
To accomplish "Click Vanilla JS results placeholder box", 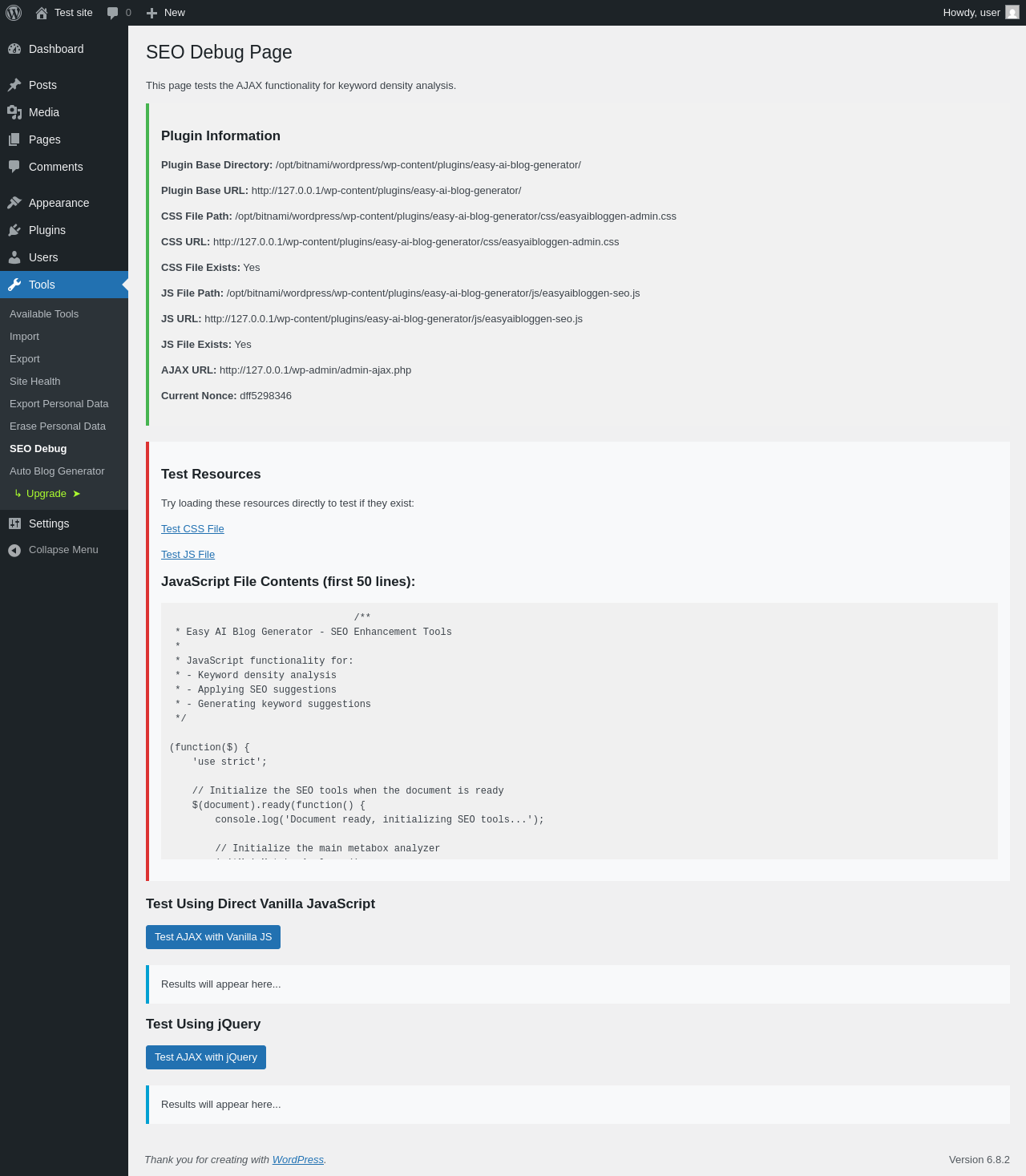I will [578, 984].
